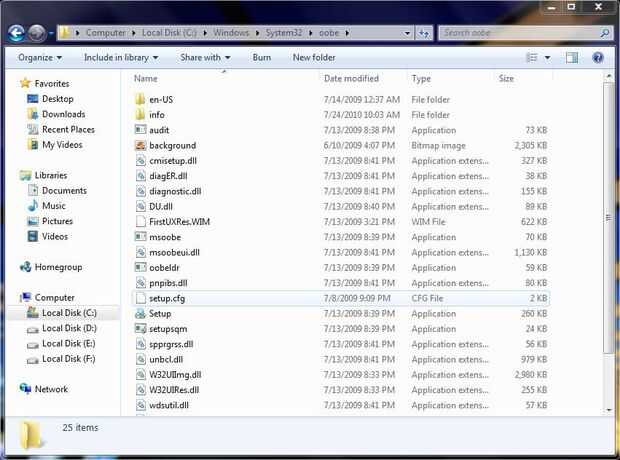Select Local Disk (C:) in the breadcrumb
This screenshot has width=620, height=460.
(x=169, y=33)
